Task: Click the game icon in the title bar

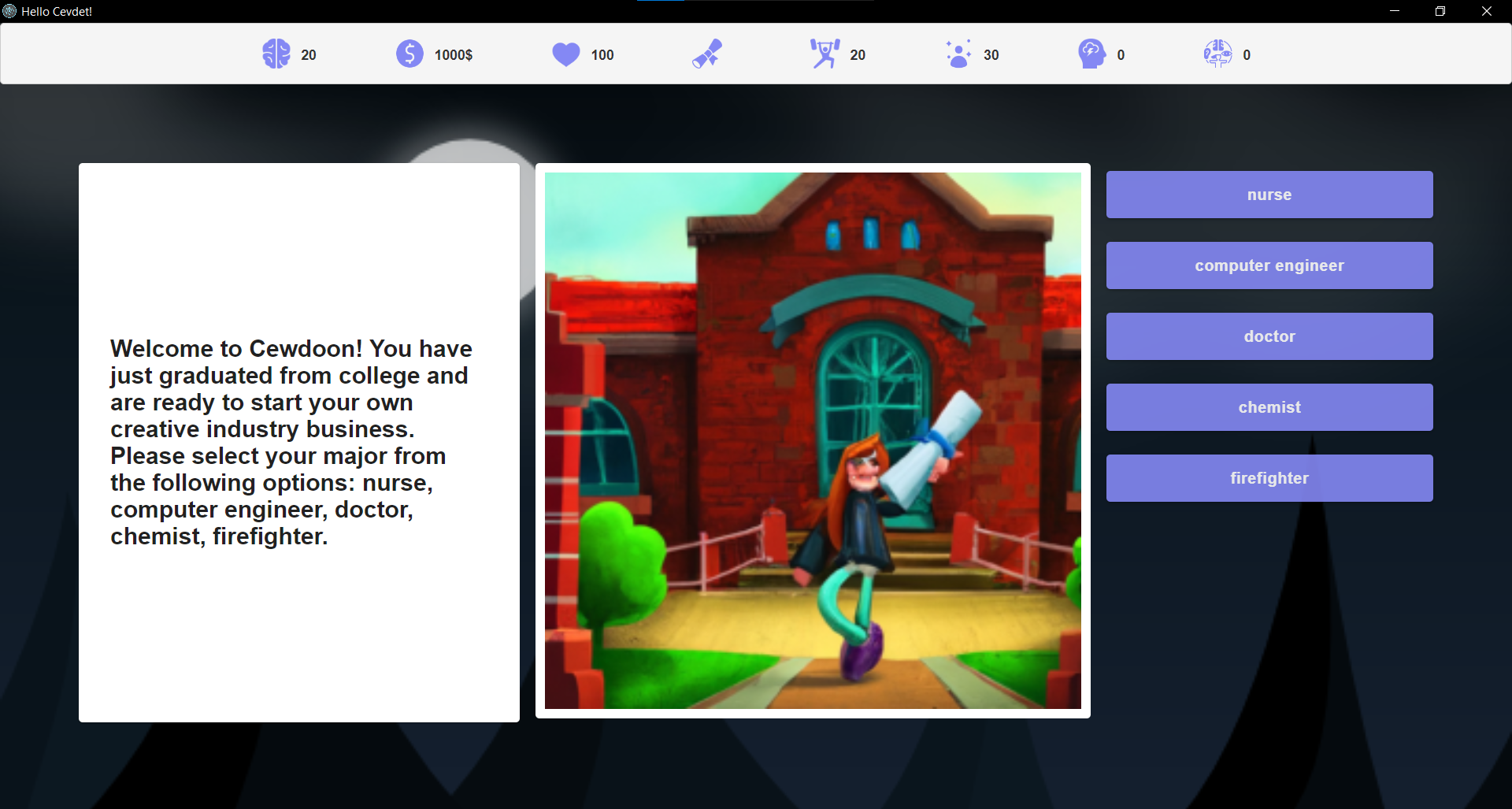Action: coord(9,11)
